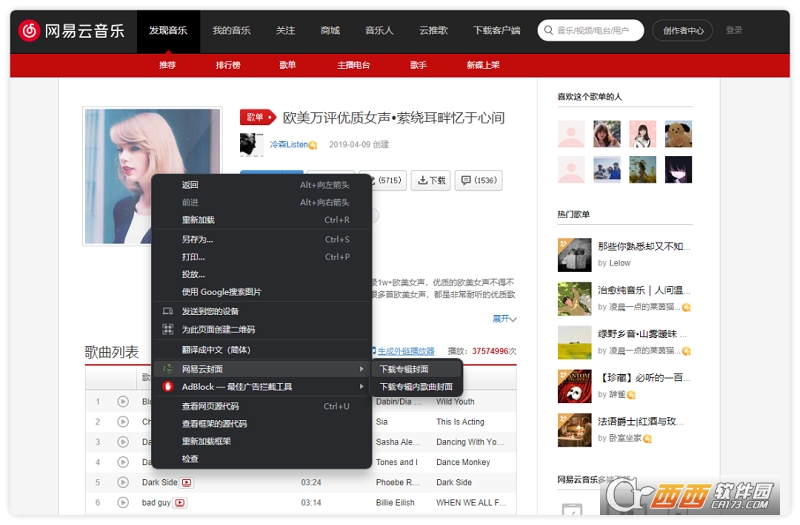The image size is (800, 525).
Task: Open 法语爵士|红酒与玫... playlist thumbnail
Action: tap(574, 430)
